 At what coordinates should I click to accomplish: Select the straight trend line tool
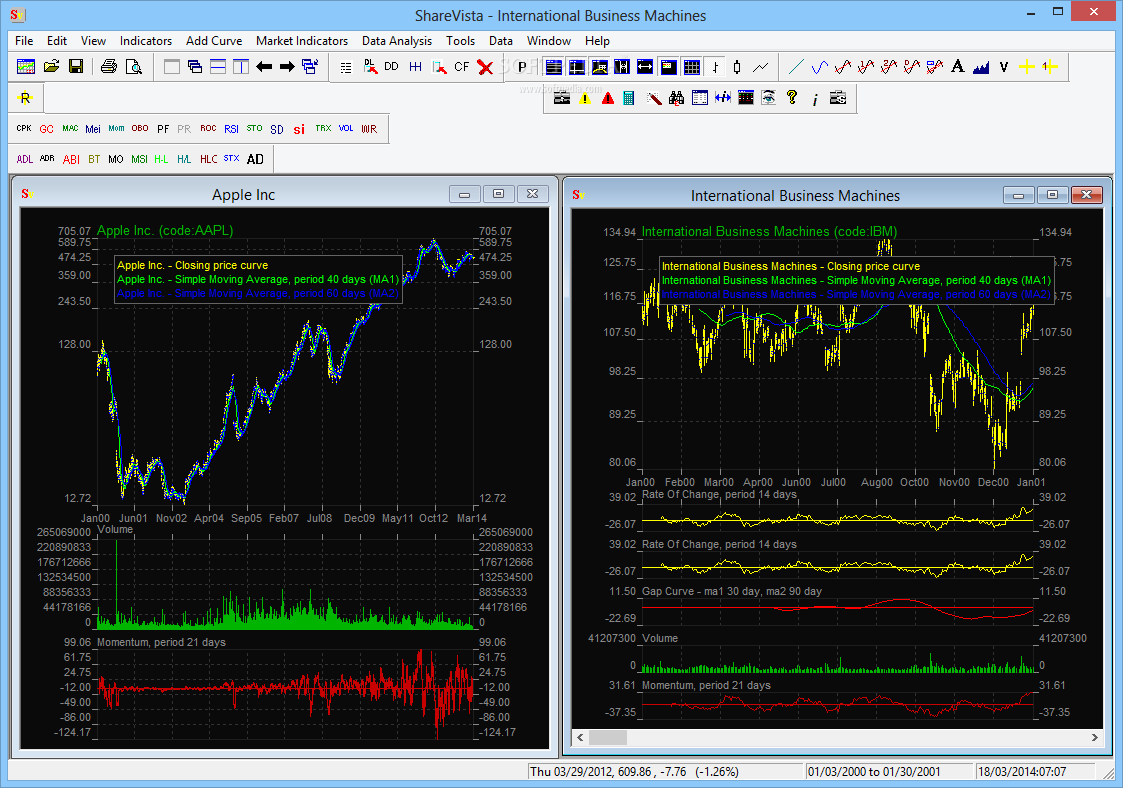click(x=796, y=67)
